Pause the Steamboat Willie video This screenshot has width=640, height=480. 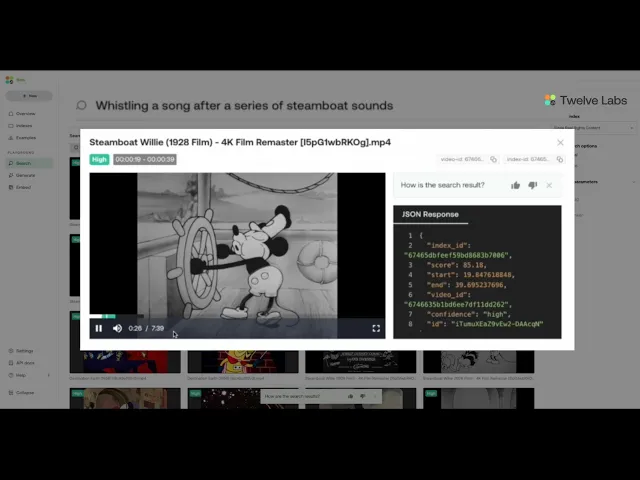(x=98, y=329)
